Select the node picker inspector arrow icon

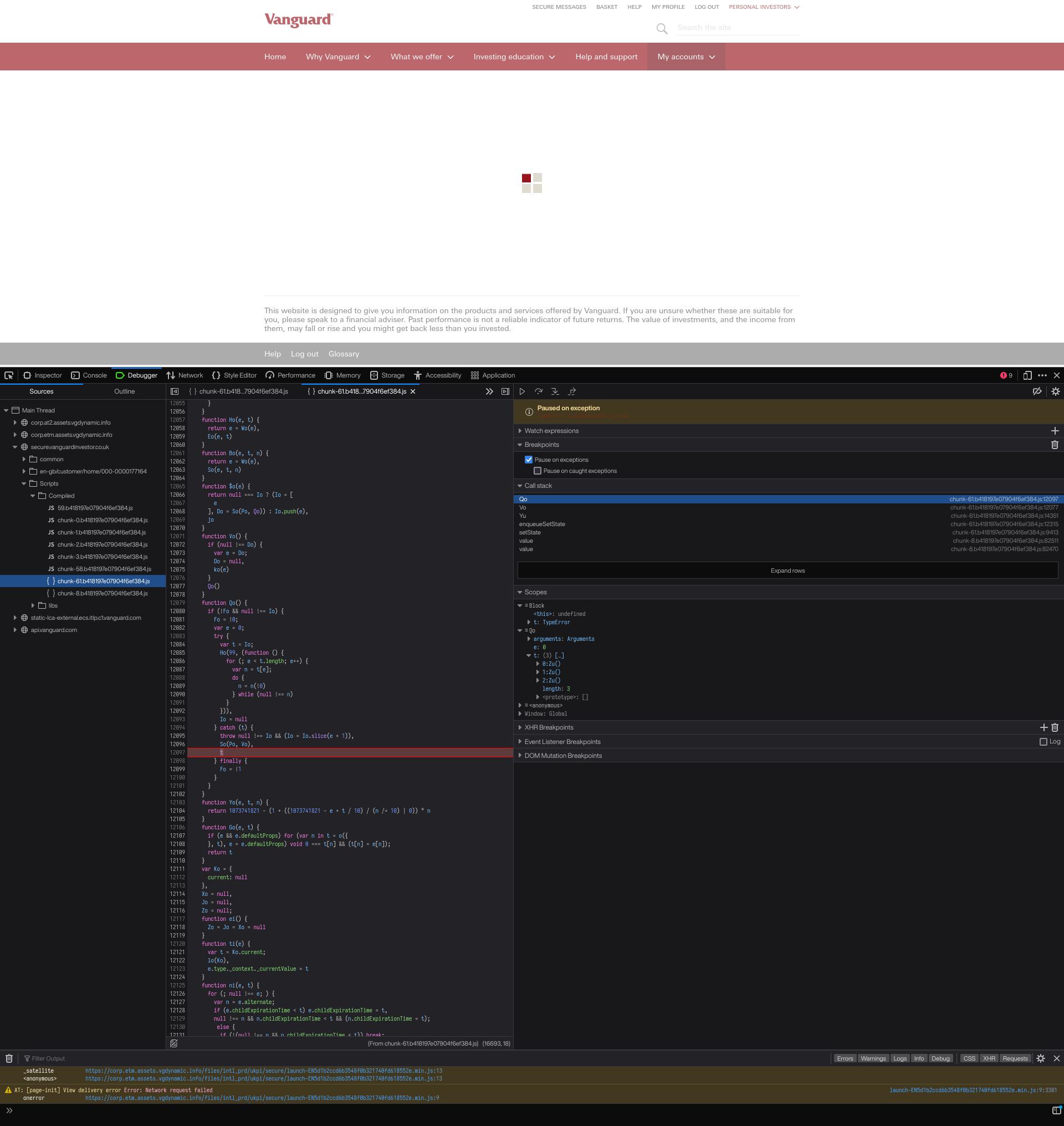click(8, 375)
